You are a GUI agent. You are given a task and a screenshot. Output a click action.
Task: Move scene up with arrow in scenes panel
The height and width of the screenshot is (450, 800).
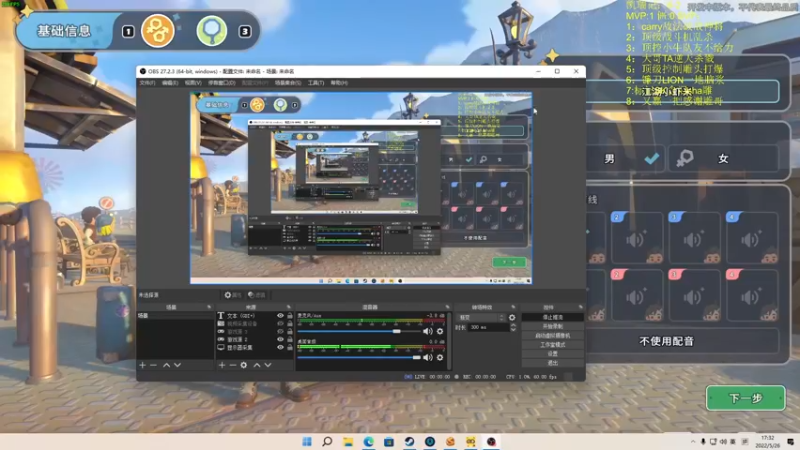(x=166, y=365)
